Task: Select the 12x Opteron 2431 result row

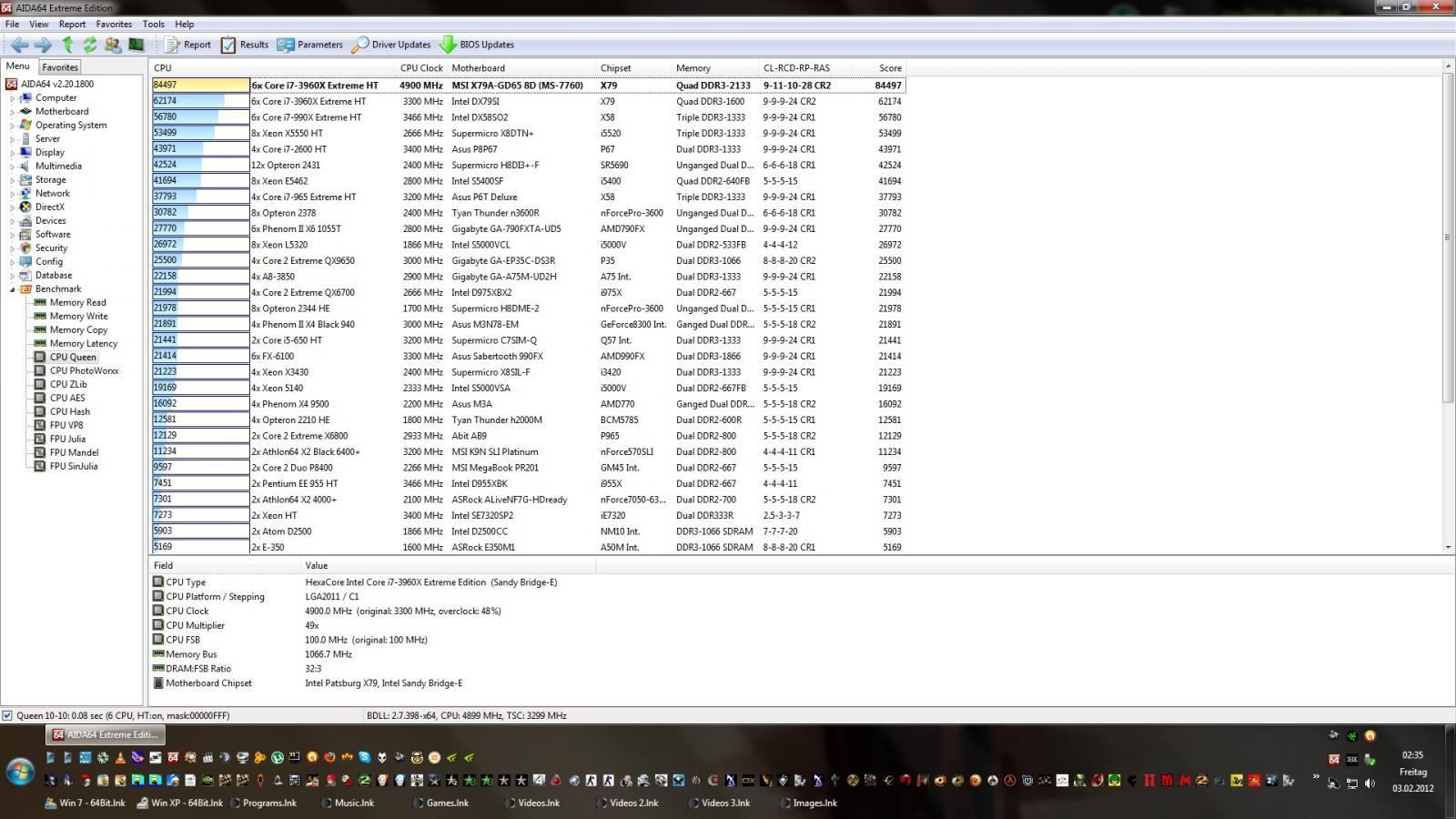Action: click(529, 166)
